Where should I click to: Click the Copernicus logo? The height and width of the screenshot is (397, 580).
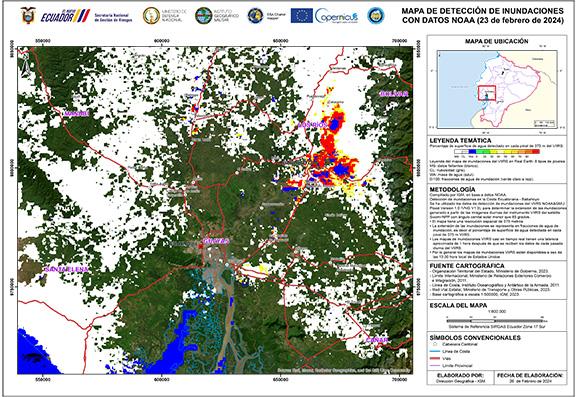337,16
